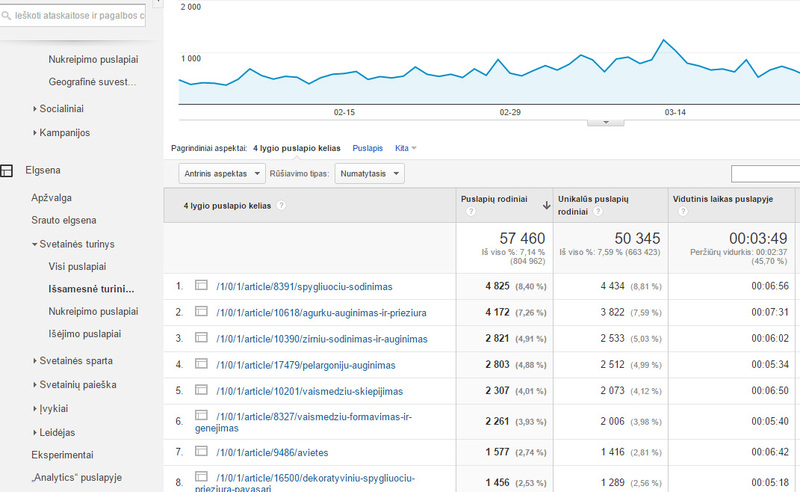Click the unique views total 50 345
Viewport: 800px width, 492px height.
[637, 238]
